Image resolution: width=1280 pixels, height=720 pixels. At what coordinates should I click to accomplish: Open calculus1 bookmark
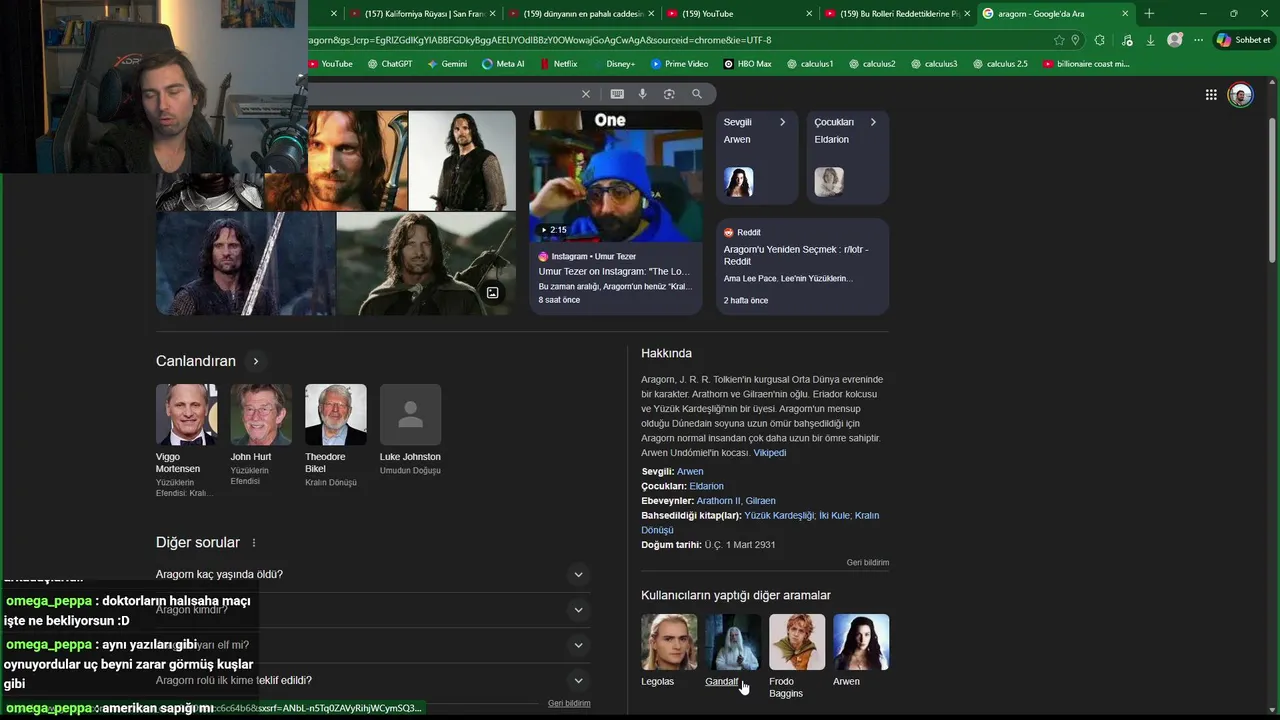pos(810,64)
